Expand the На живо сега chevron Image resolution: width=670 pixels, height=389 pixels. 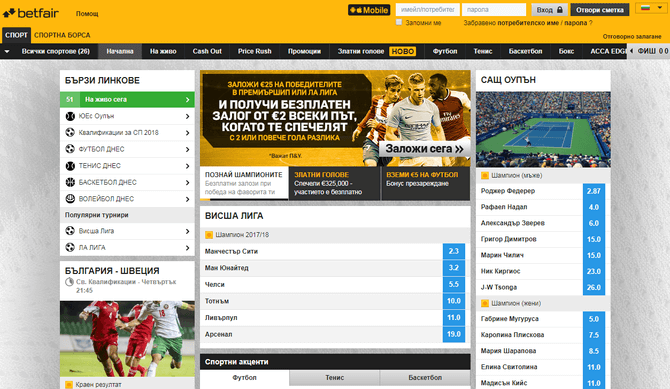pyautogui.click(x=187, y=100)
